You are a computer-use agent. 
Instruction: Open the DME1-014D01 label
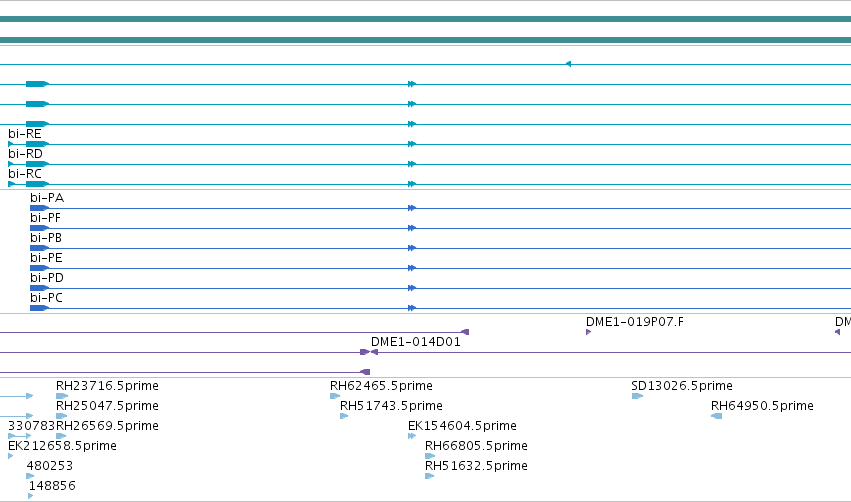point(416,342)
